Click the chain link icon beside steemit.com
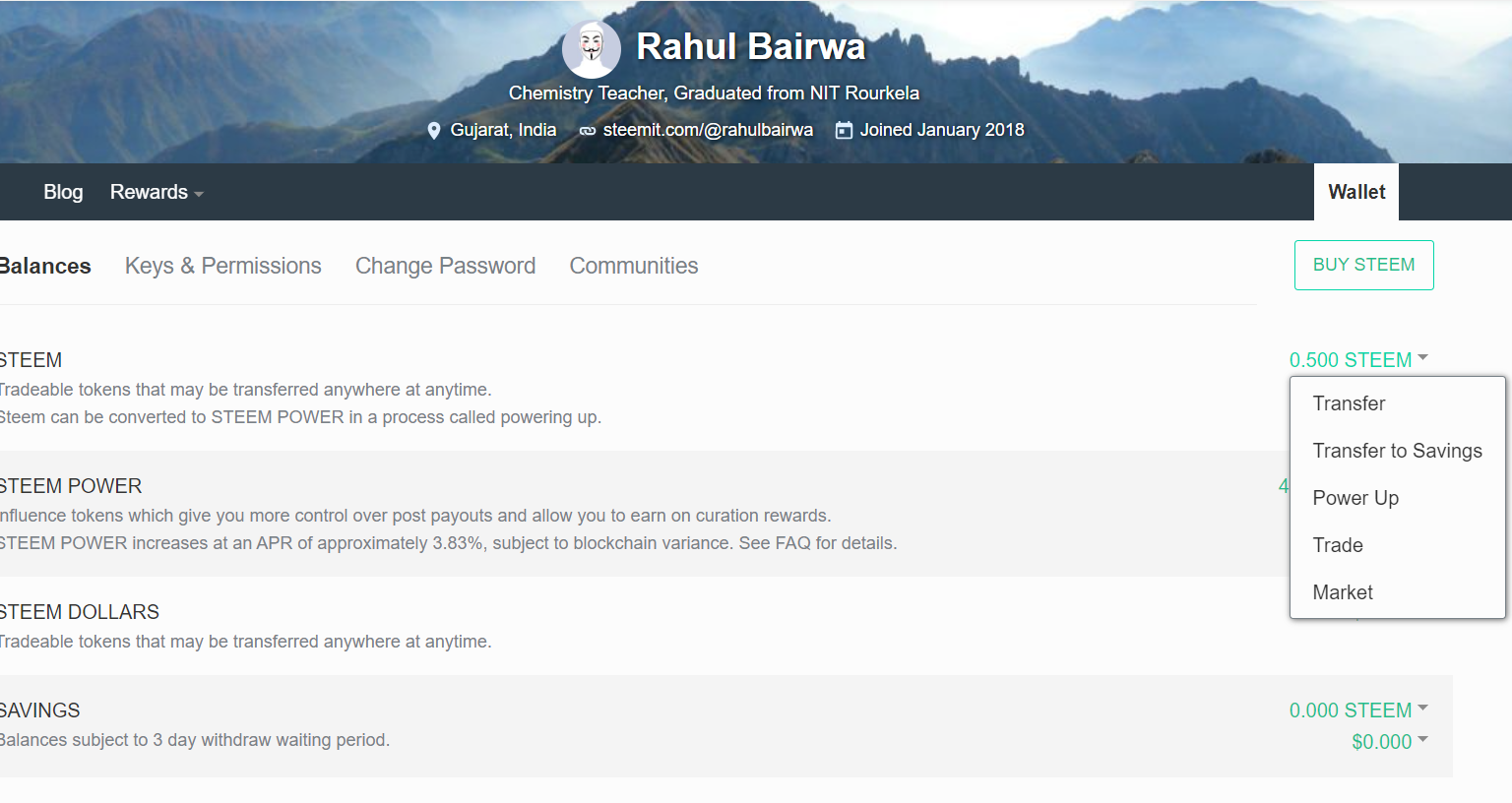The height and width of the screenshot is (803, 1512). tap(588, 131)
